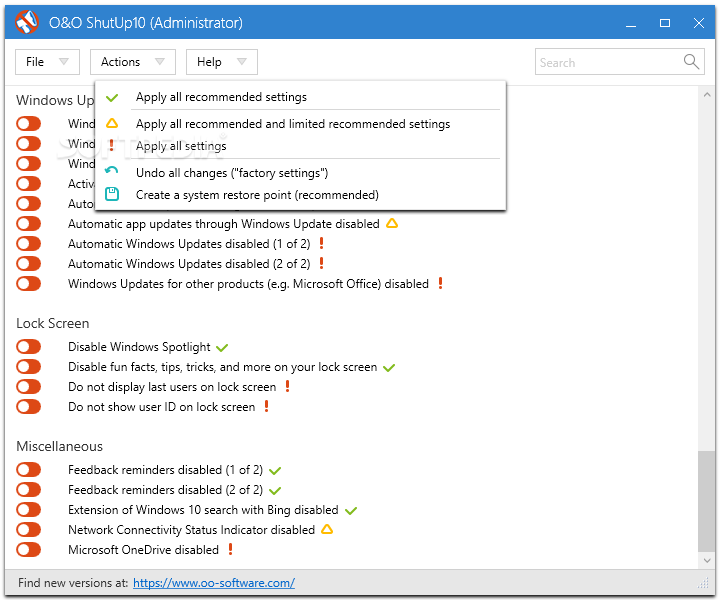Toggle Automatic Windows Updates disabled (1 of 2) switch
The height and width of the screenshot is (600, 720).
[x=28, y=243]
